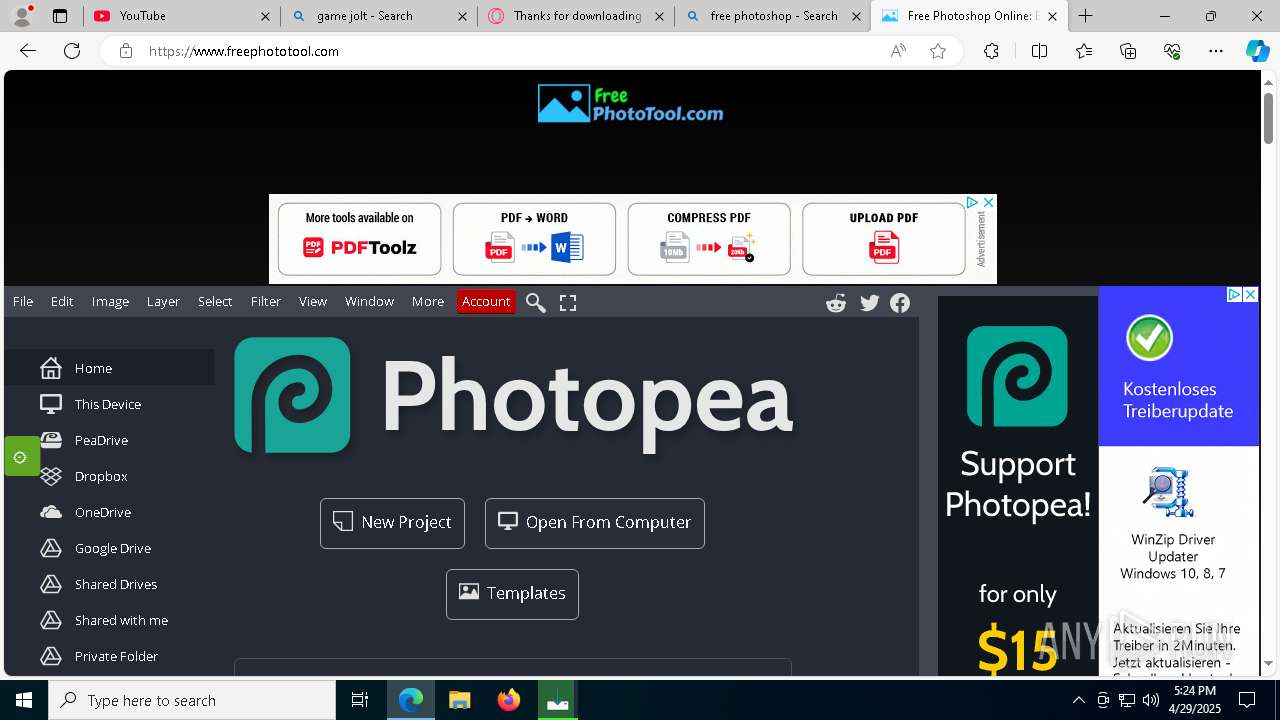This screenshot has width=1280, height=720.
Task: Click PDFToolz more tools ad card
Action: click(x=359, y=239)
